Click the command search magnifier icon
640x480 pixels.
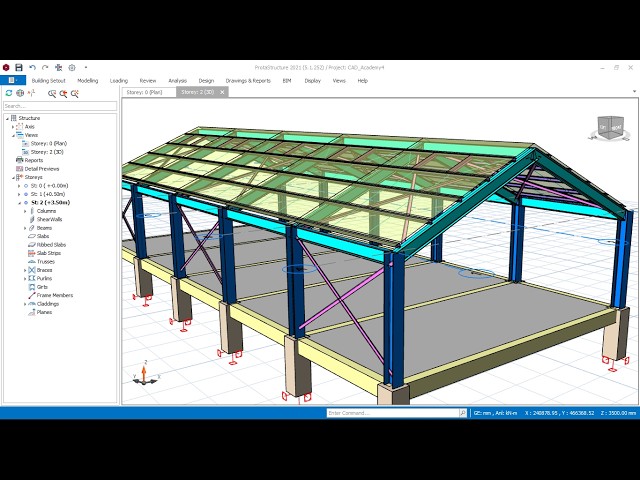[x=463, y=413]
